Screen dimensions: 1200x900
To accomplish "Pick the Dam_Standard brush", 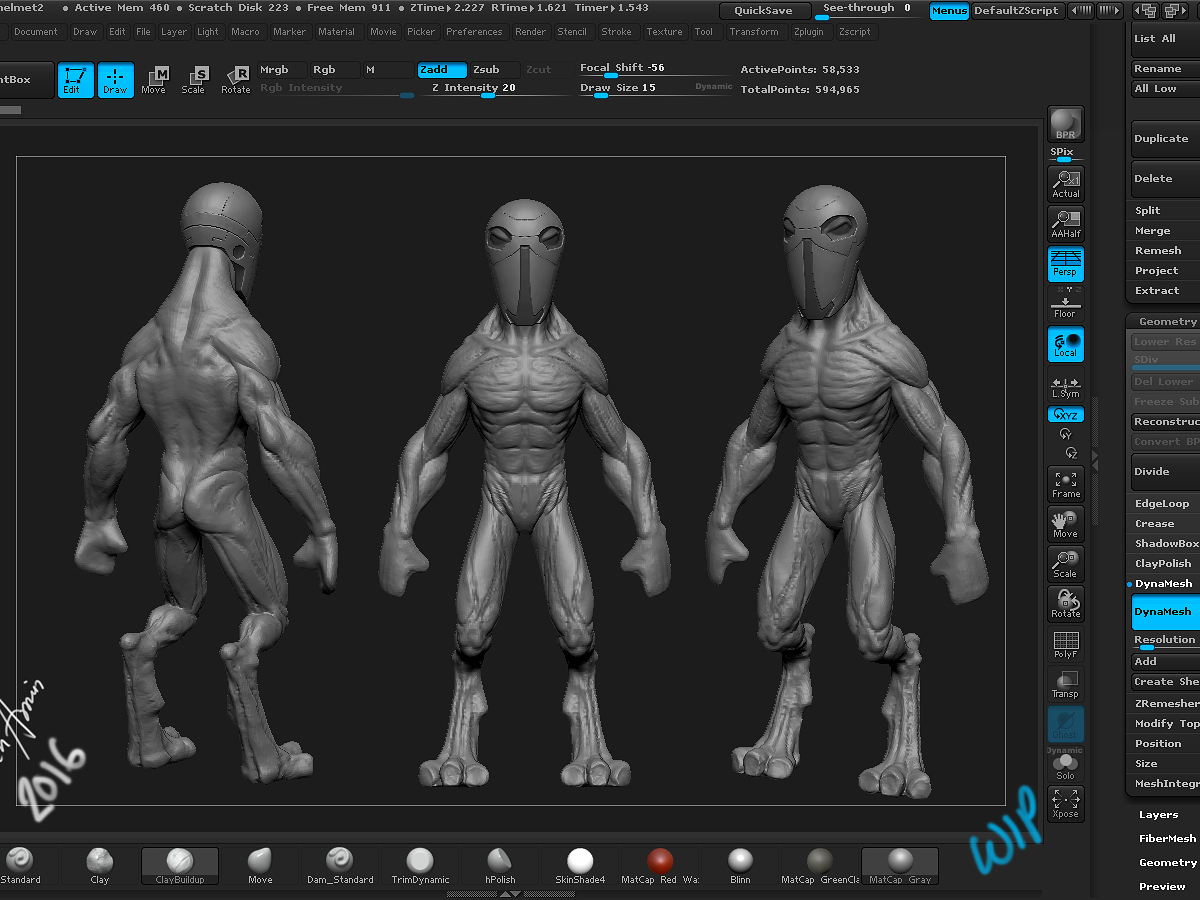I will point(340,866).
